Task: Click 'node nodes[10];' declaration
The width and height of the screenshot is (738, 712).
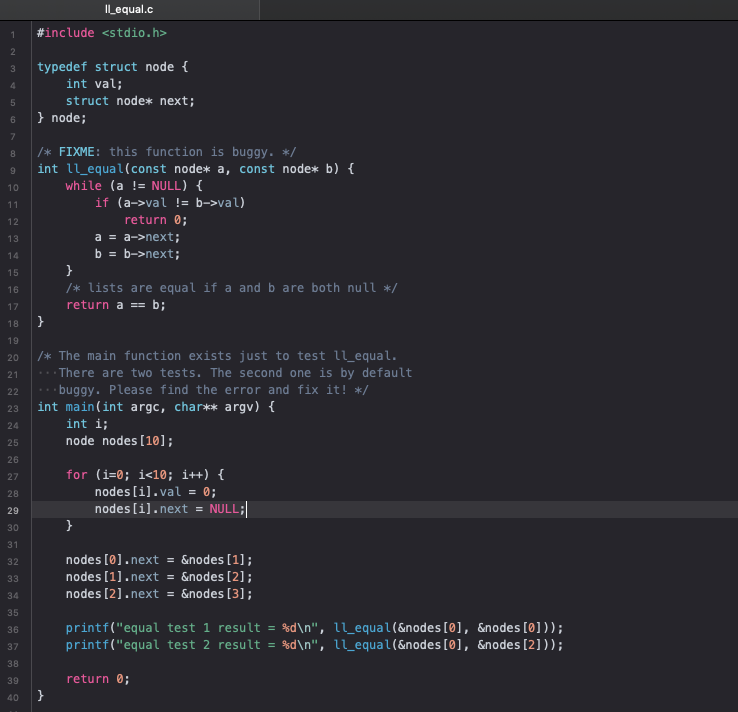Action: [x=120, y=441]
